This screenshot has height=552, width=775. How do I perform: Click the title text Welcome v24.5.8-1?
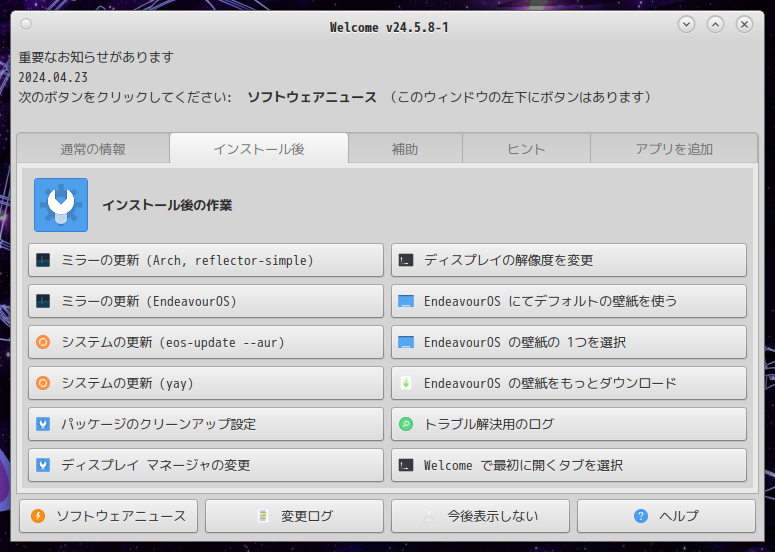(389, 27)
